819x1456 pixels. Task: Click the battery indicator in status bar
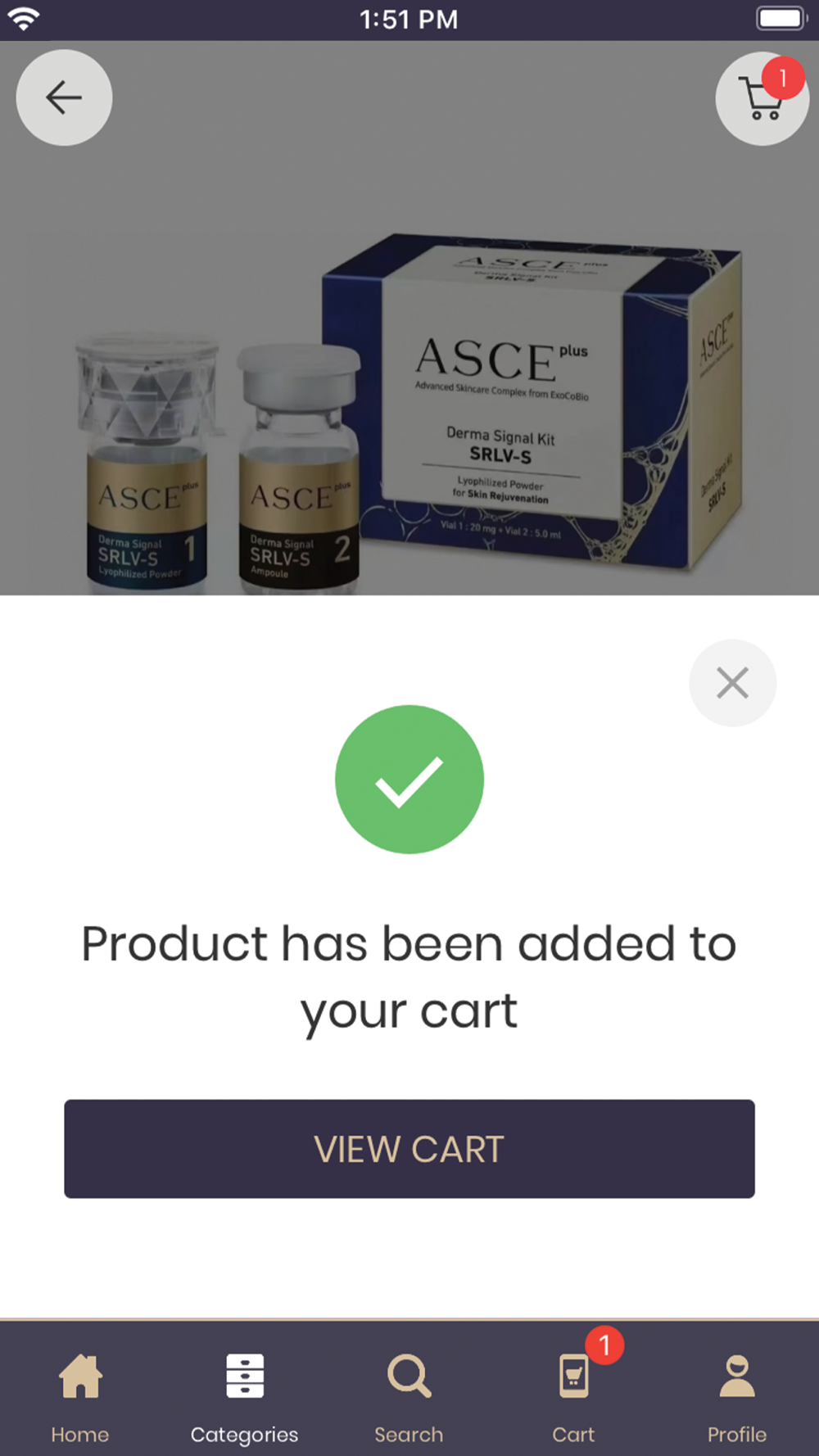782,18
